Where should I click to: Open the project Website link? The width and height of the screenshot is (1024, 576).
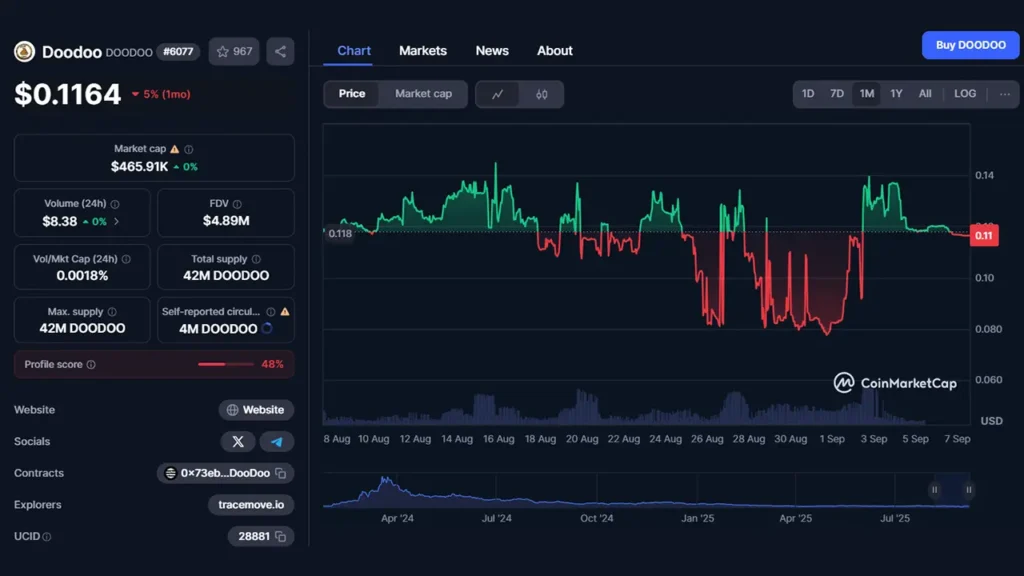256,410
